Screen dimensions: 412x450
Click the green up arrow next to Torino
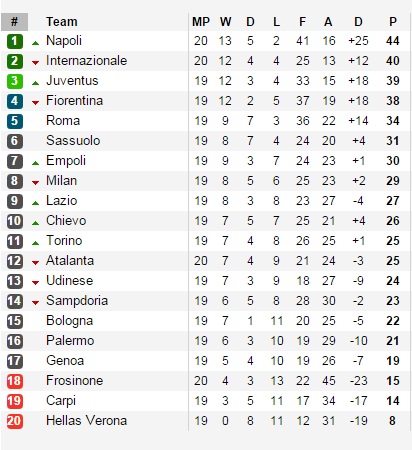(35, 243)
